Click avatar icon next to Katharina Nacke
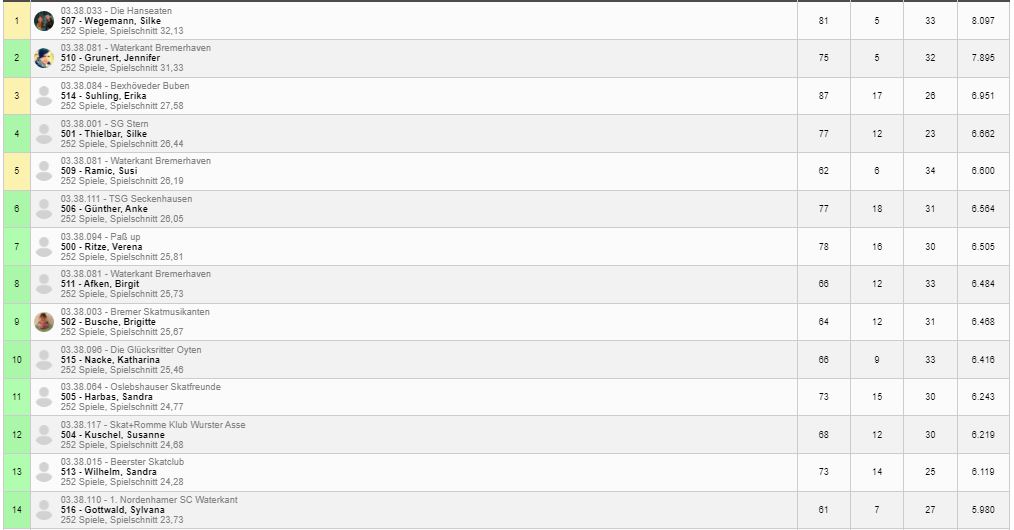The width and height of the screenshot is (1014, 530). coord(44,360)
